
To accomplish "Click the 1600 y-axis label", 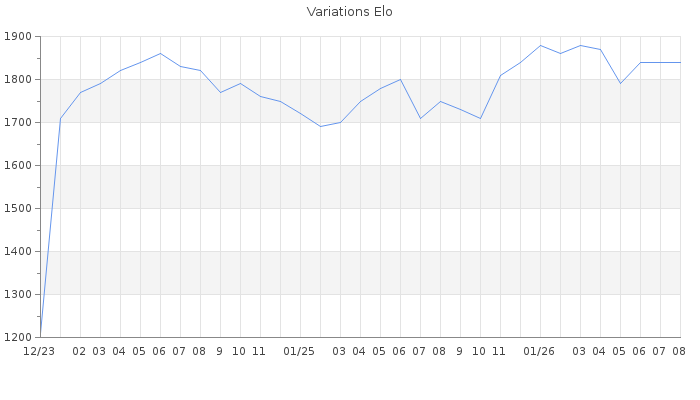I will point(18,165).
